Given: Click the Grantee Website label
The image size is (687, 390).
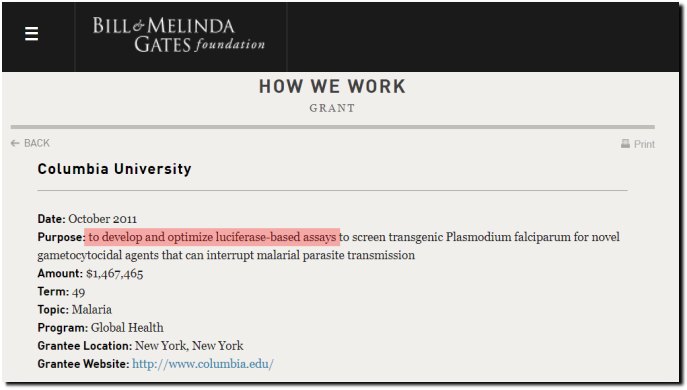Looking at the screenshot, I should point(83,364).
